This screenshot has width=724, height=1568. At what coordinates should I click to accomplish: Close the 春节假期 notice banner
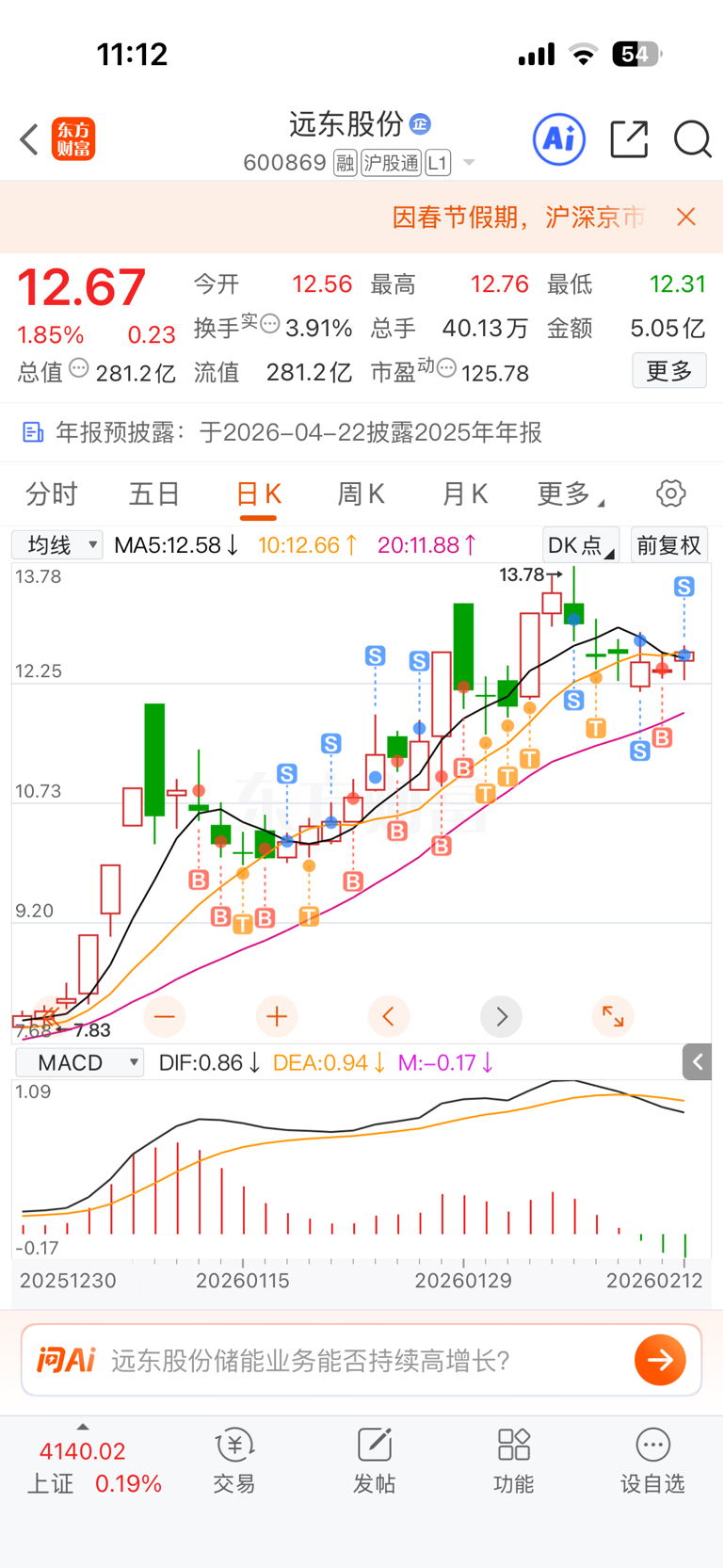[x=686, y=218]
